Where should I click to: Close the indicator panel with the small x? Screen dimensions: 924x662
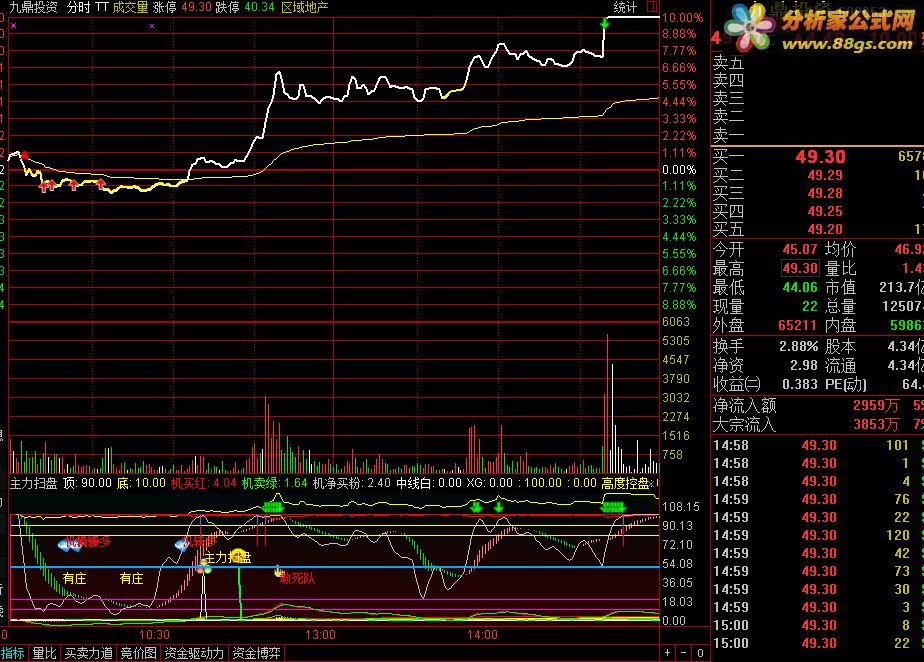652,484
